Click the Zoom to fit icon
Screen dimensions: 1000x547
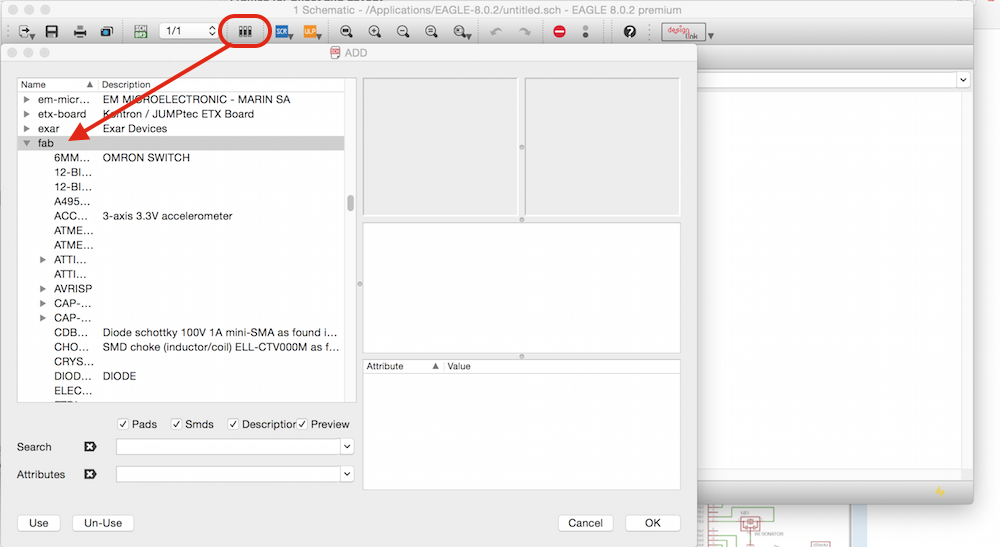[x=346, y=31]
